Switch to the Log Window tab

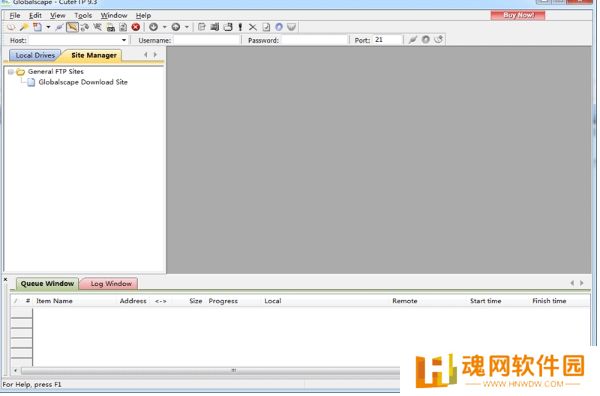tap(111, 284)
